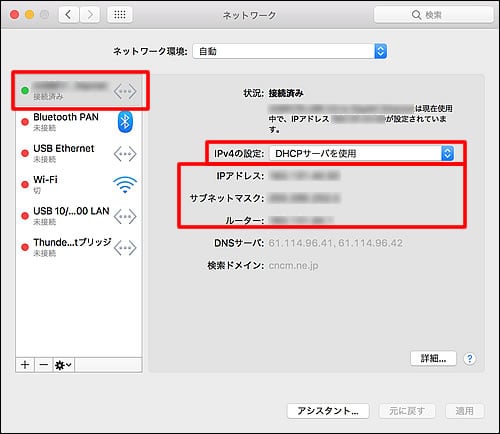
Task: Select USB 10/...00 LAN service
Action: [79, 216]
